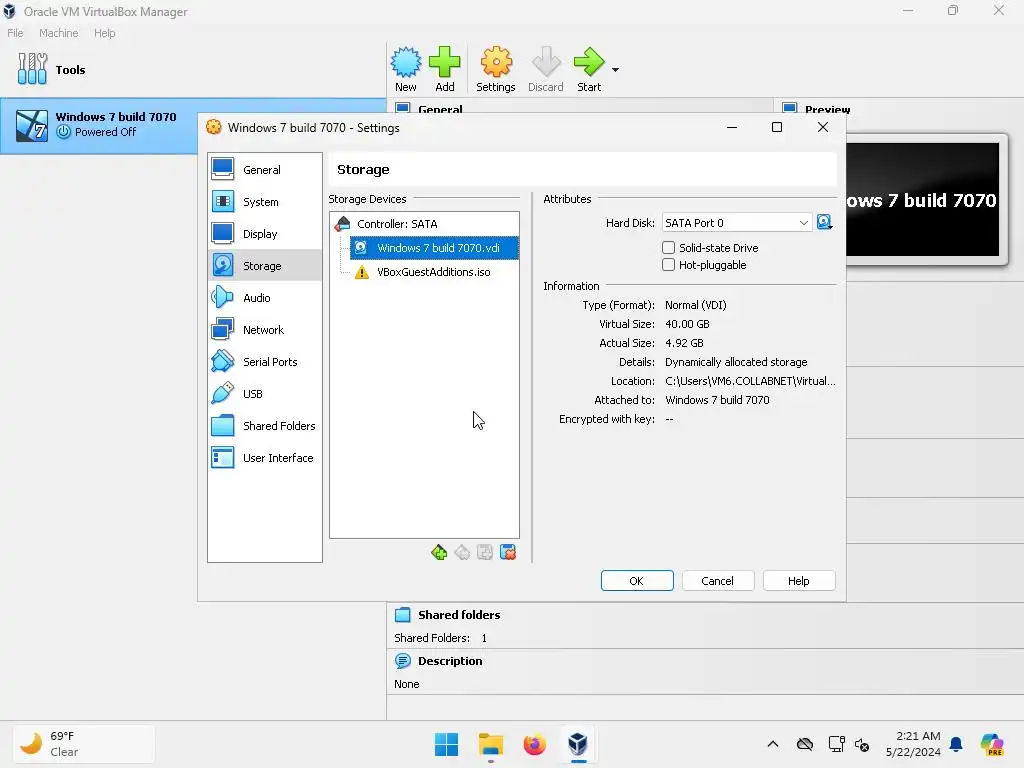
Task: Open the Display settings category
Action: point(264,234)
